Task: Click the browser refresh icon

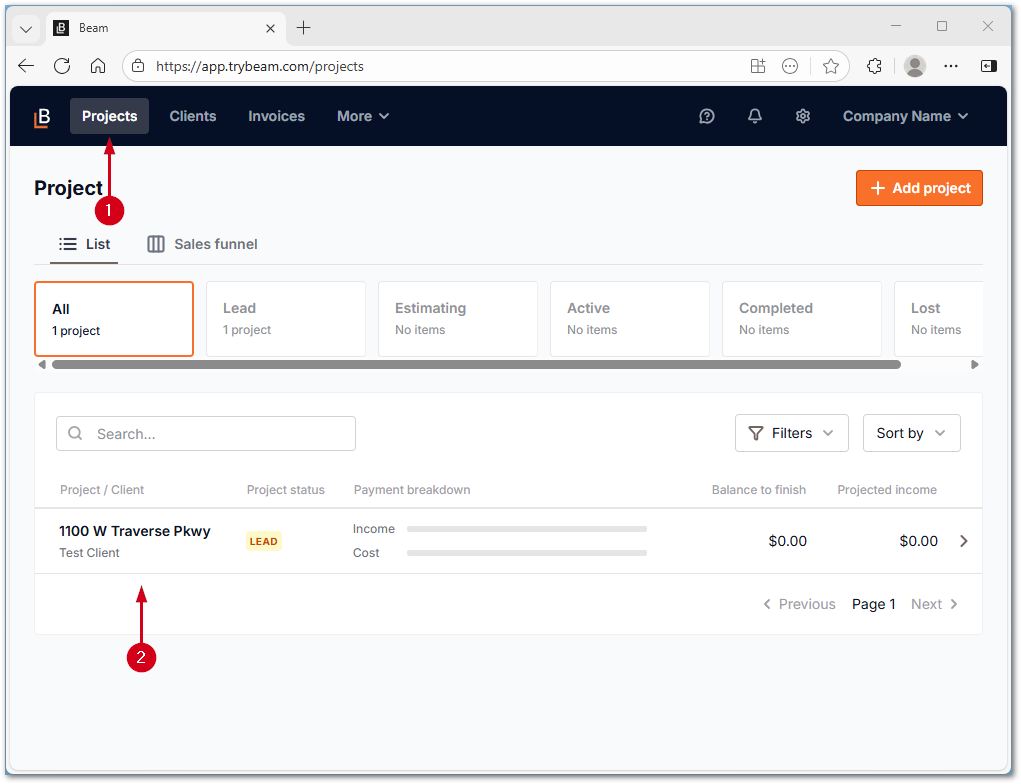Action: (x=62, y=66)
